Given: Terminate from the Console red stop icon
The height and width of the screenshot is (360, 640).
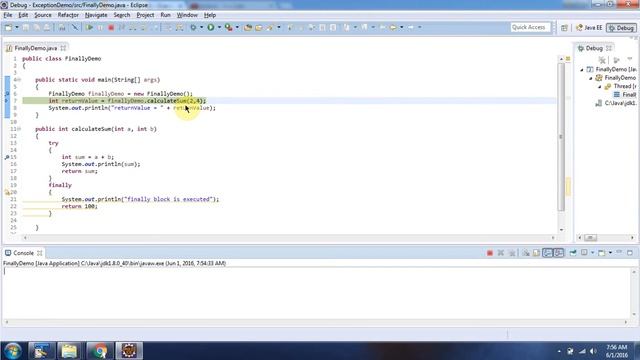Looking at the screenshot, I should (490, 253).
